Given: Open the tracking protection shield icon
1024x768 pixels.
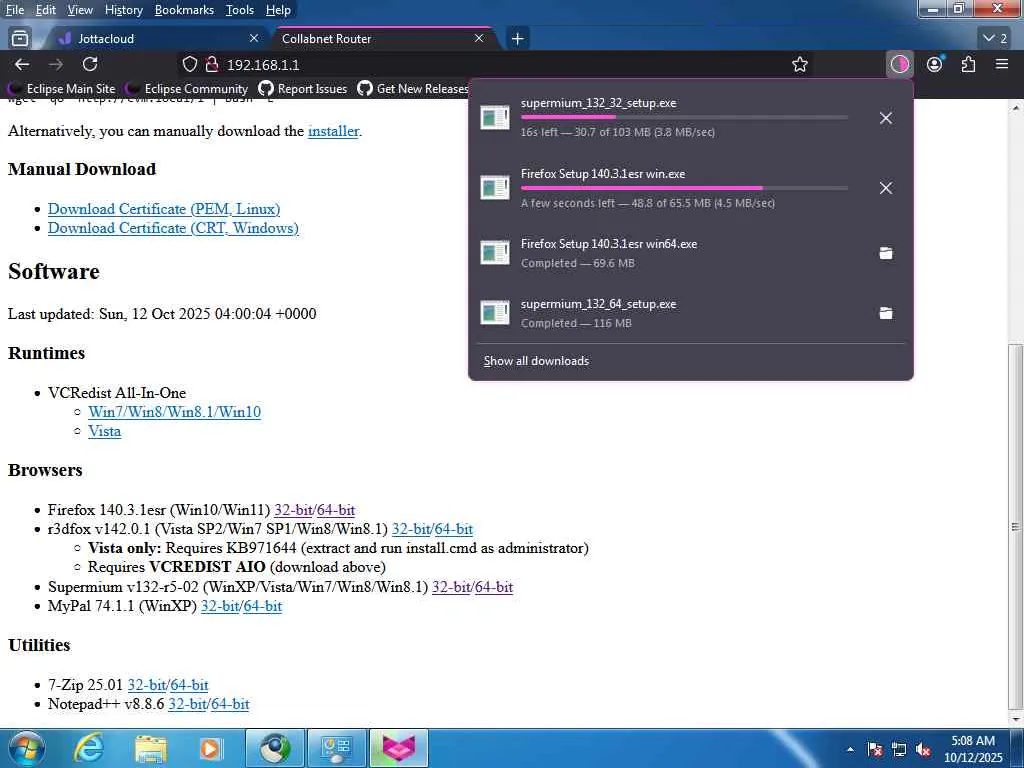Looking at the screenshot, I should coord(189,64).
